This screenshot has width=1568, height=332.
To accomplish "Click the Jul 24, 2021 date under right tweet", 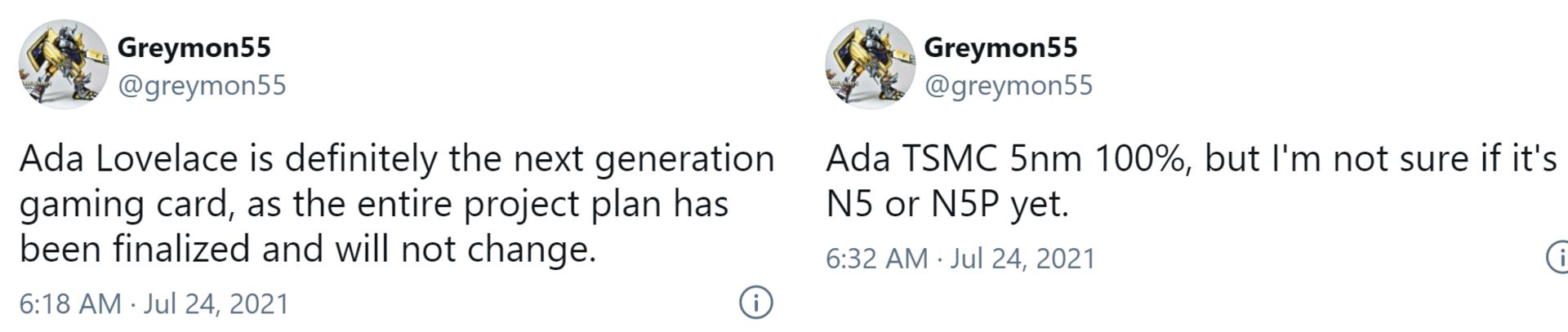I will click(x=1022, y=259).
